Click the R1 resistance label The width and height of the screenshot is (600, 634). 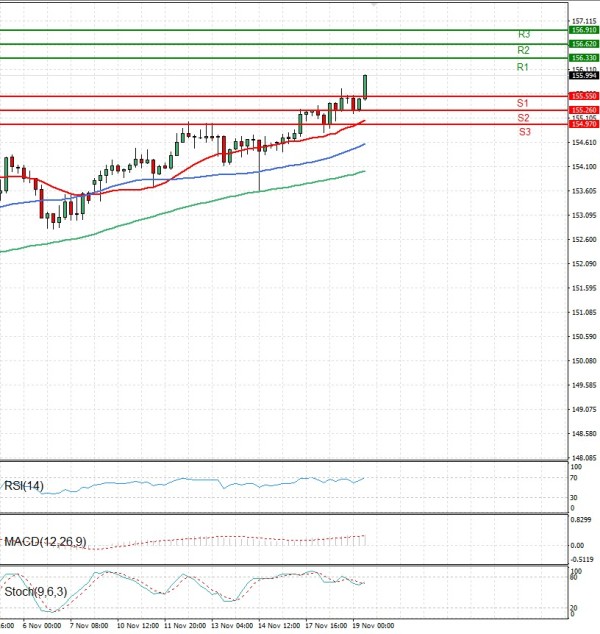(x=522, y=67)
